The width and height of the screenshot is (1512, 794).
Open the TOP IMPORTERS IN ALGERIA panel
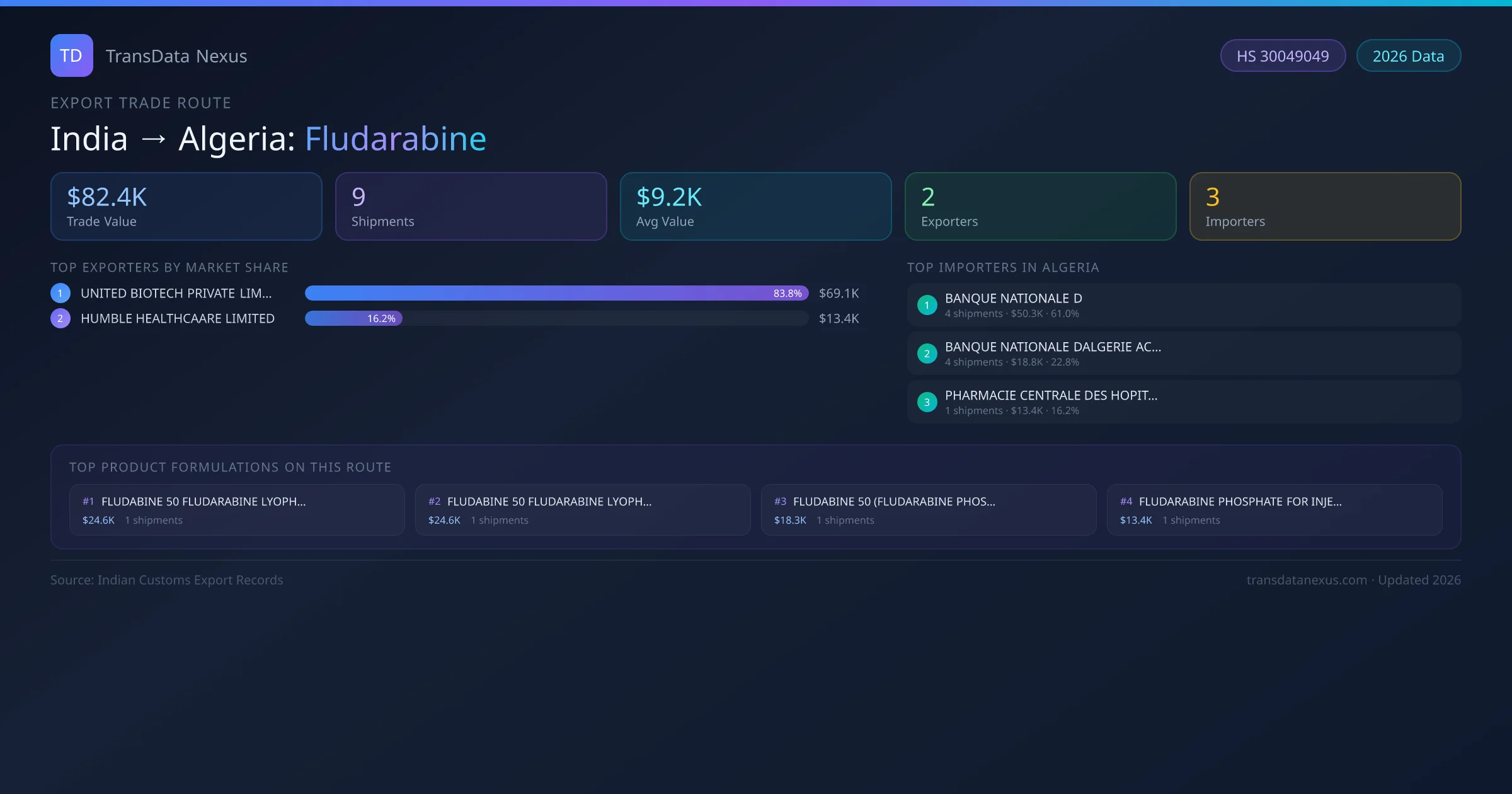coord(1003,267)
